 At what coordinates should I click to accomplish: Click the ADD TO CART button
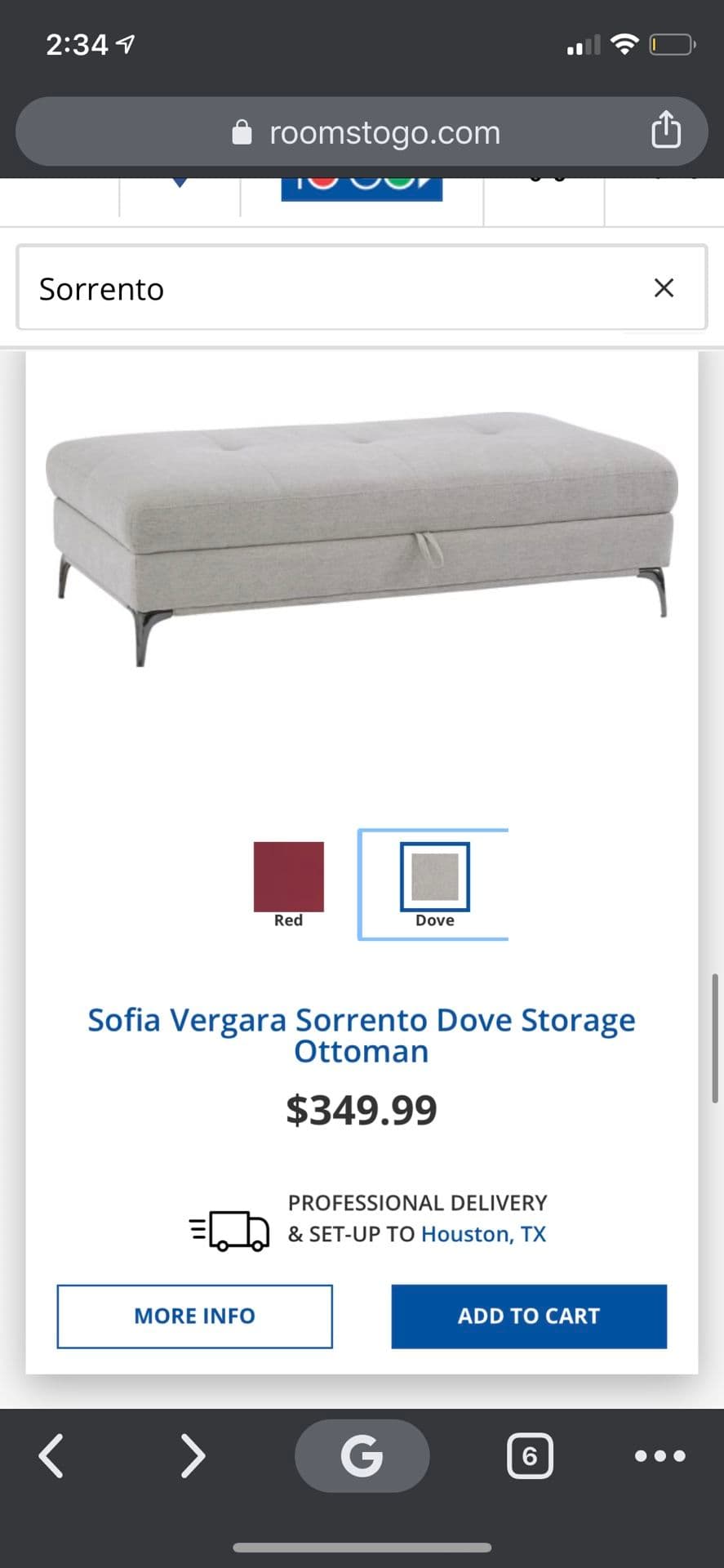click(x=529, y=1316)
